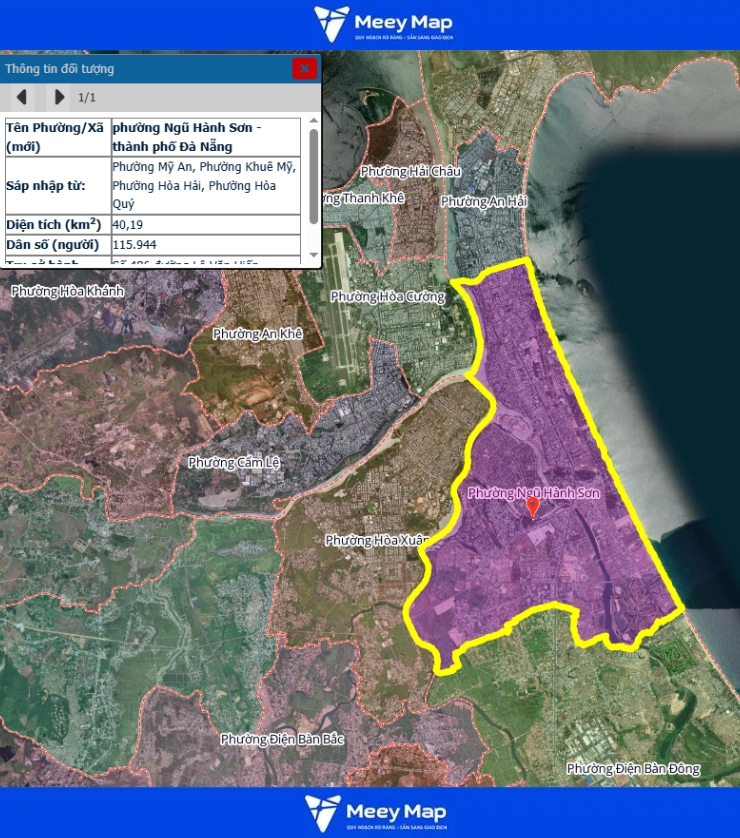Click the info panel scrollbar up arrow
The width and height of the screenshot is (740, 838).
[x=314, y=121]
